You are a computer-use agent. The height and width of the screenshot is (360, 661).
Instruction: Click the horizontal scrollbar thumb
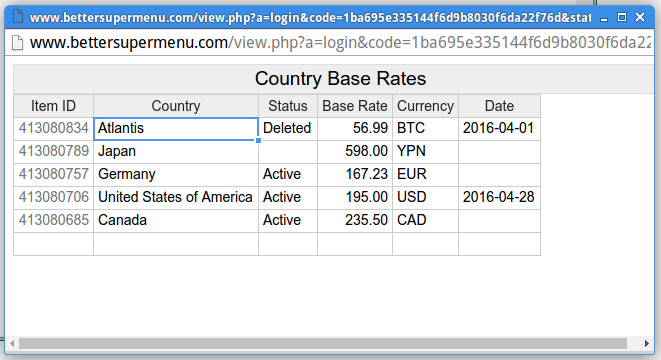pyautogui.click(x=322, y=344)
